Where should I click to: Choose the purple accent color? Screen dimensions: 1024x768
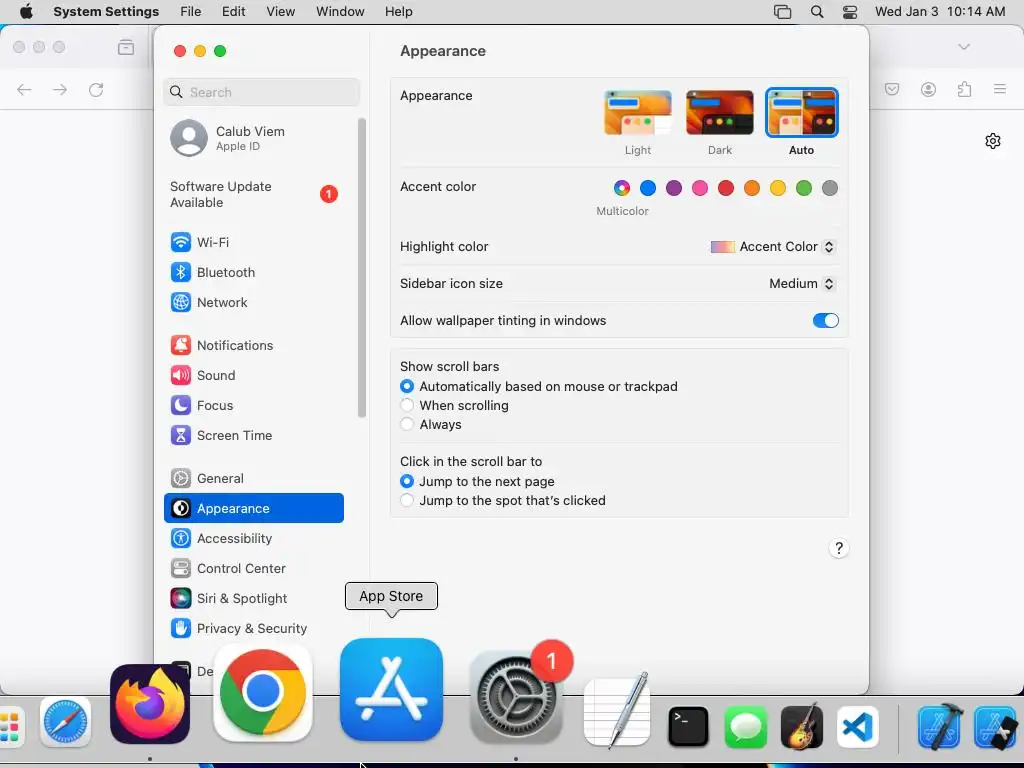coord(674,188)
